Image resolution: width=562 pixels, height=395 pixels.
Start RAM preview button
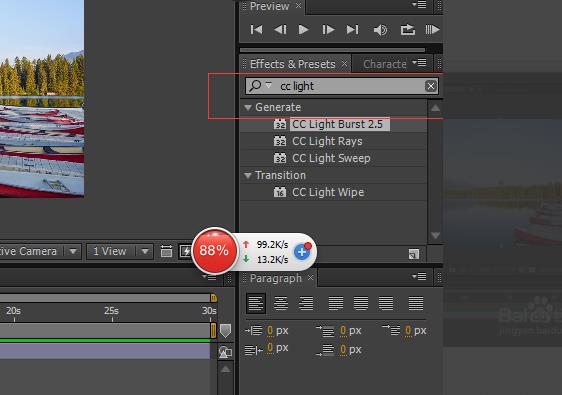[x=432, y=29]
